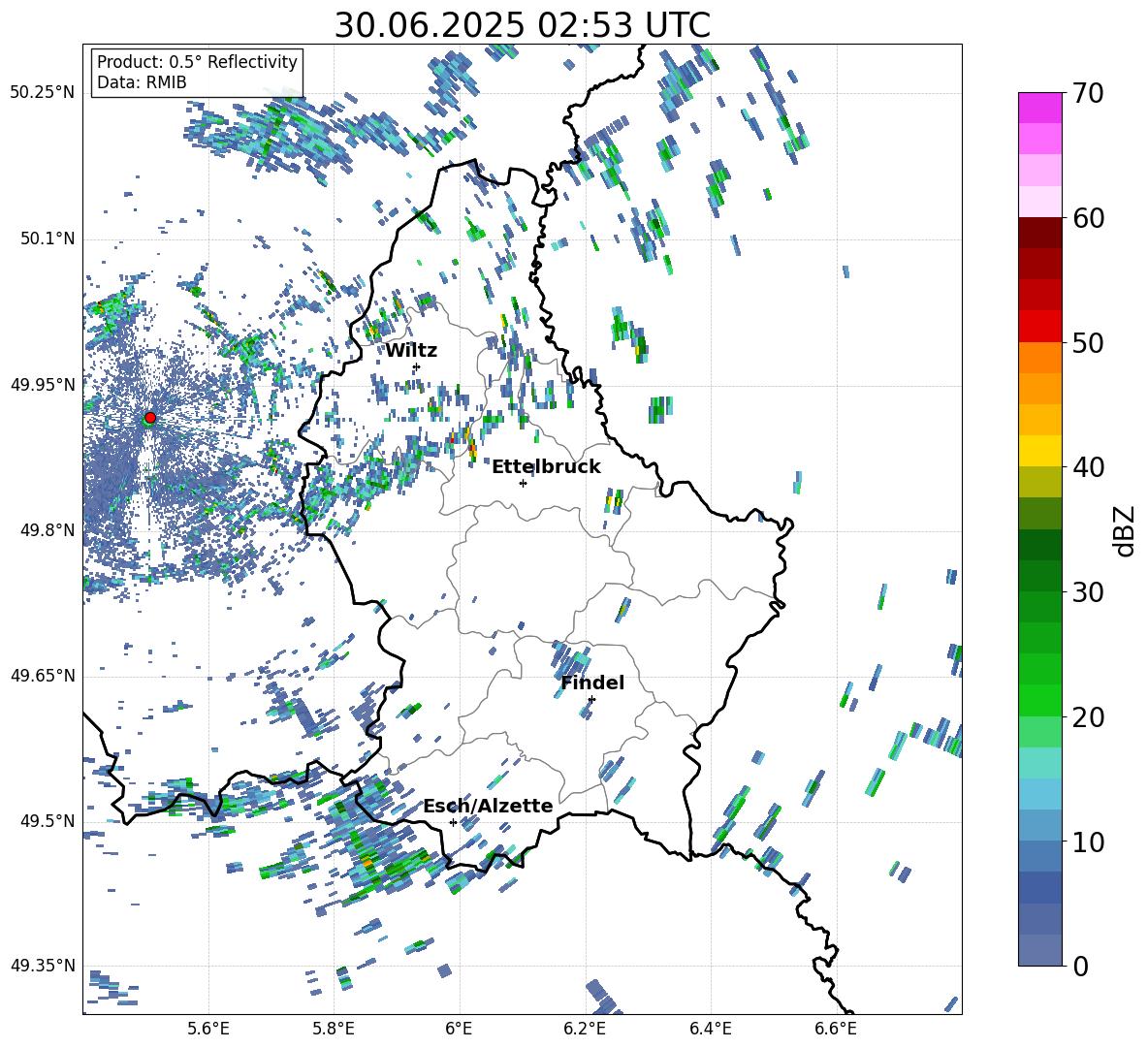The width and height of the screenshot is (1148, 1048).
Task: Click the 5.8°E longitude label
Action: click(x=334, y=1029)
